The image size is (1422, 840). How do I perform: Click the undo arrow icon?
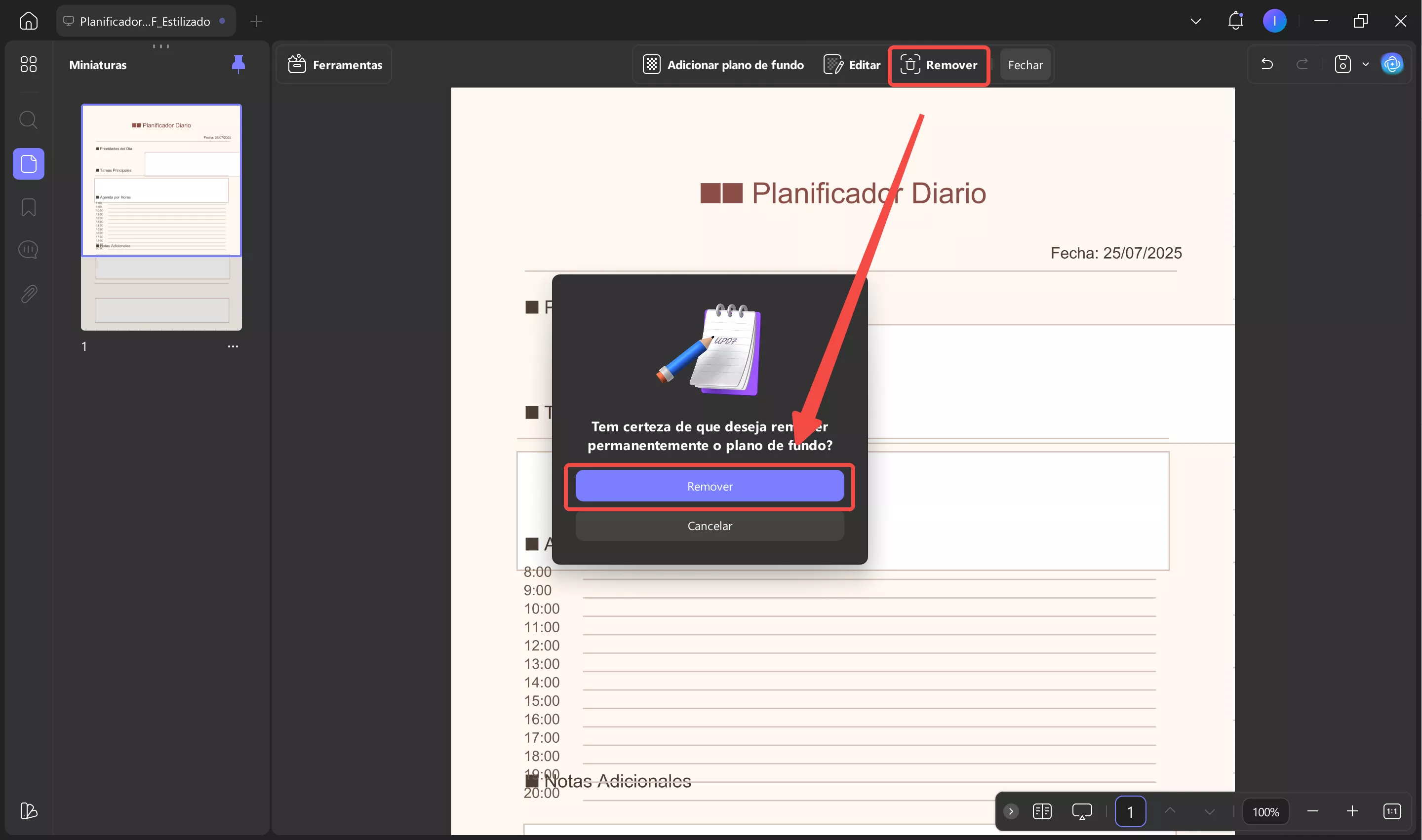1267,65
